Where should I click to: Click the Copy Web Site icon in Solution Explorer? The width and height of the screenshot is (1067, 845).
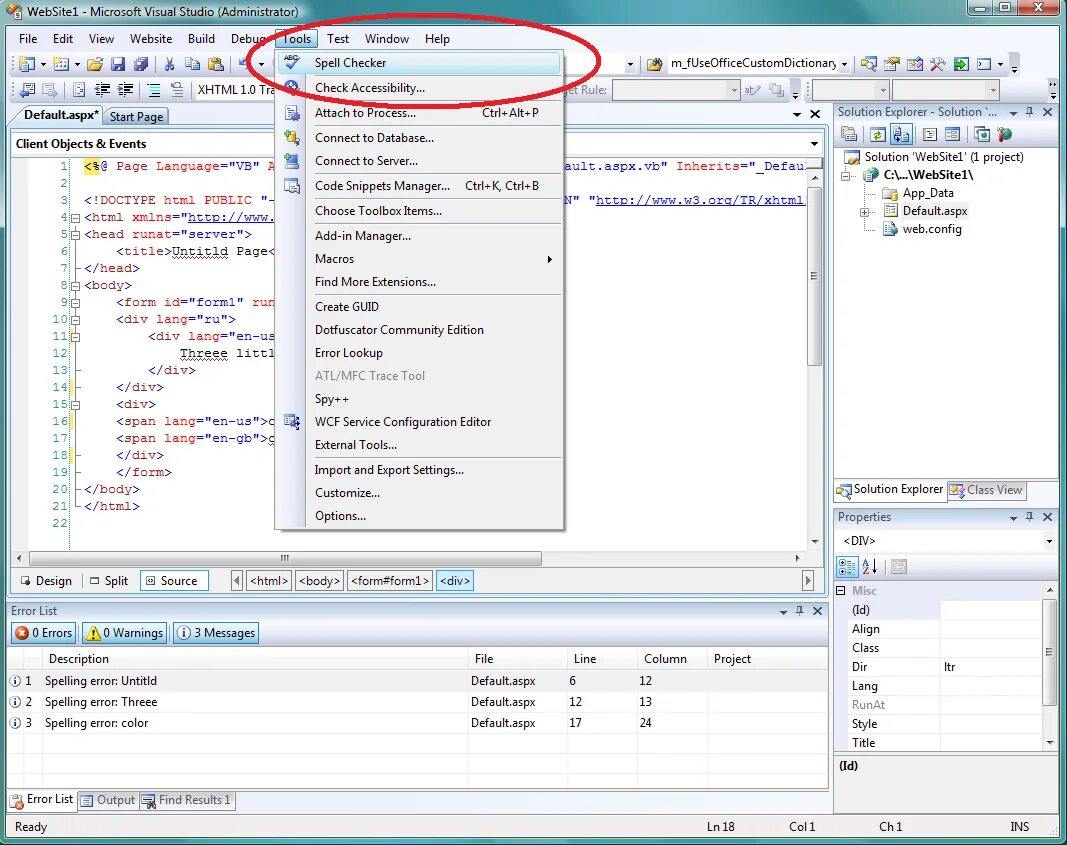pos(981,135)
